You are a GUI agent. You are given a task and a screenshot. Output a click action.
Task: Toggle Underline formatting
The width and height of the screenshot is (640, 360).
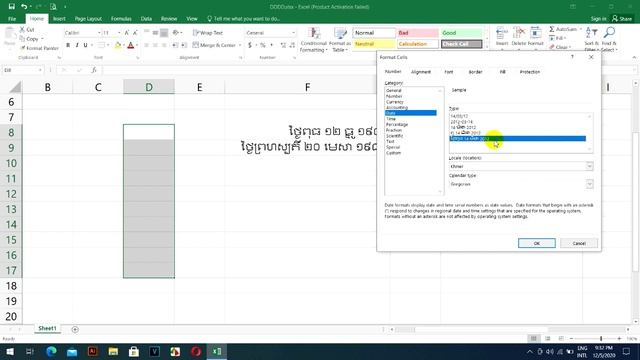pyautogui.click(x=85, y=45)
